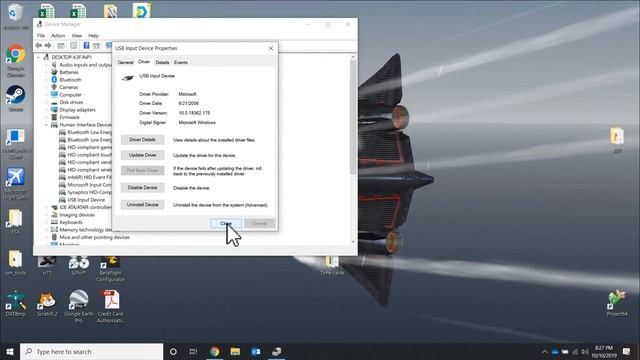Screen dimensions: 640x360
Task: Click the blue Help toolbar icon
Action: coord(86,45)
